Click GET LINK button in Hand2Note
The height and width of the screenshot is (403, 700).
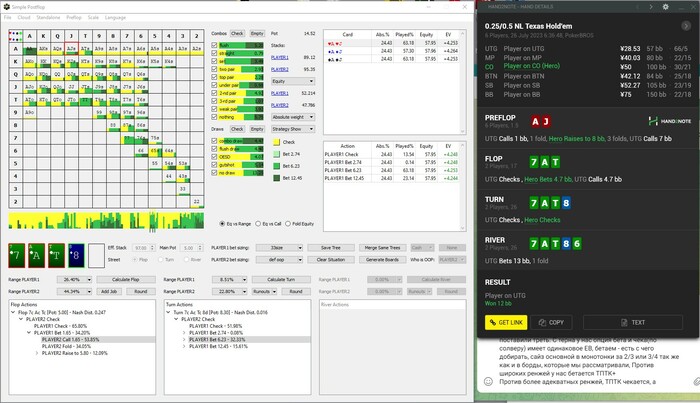[x=506, y=322]
